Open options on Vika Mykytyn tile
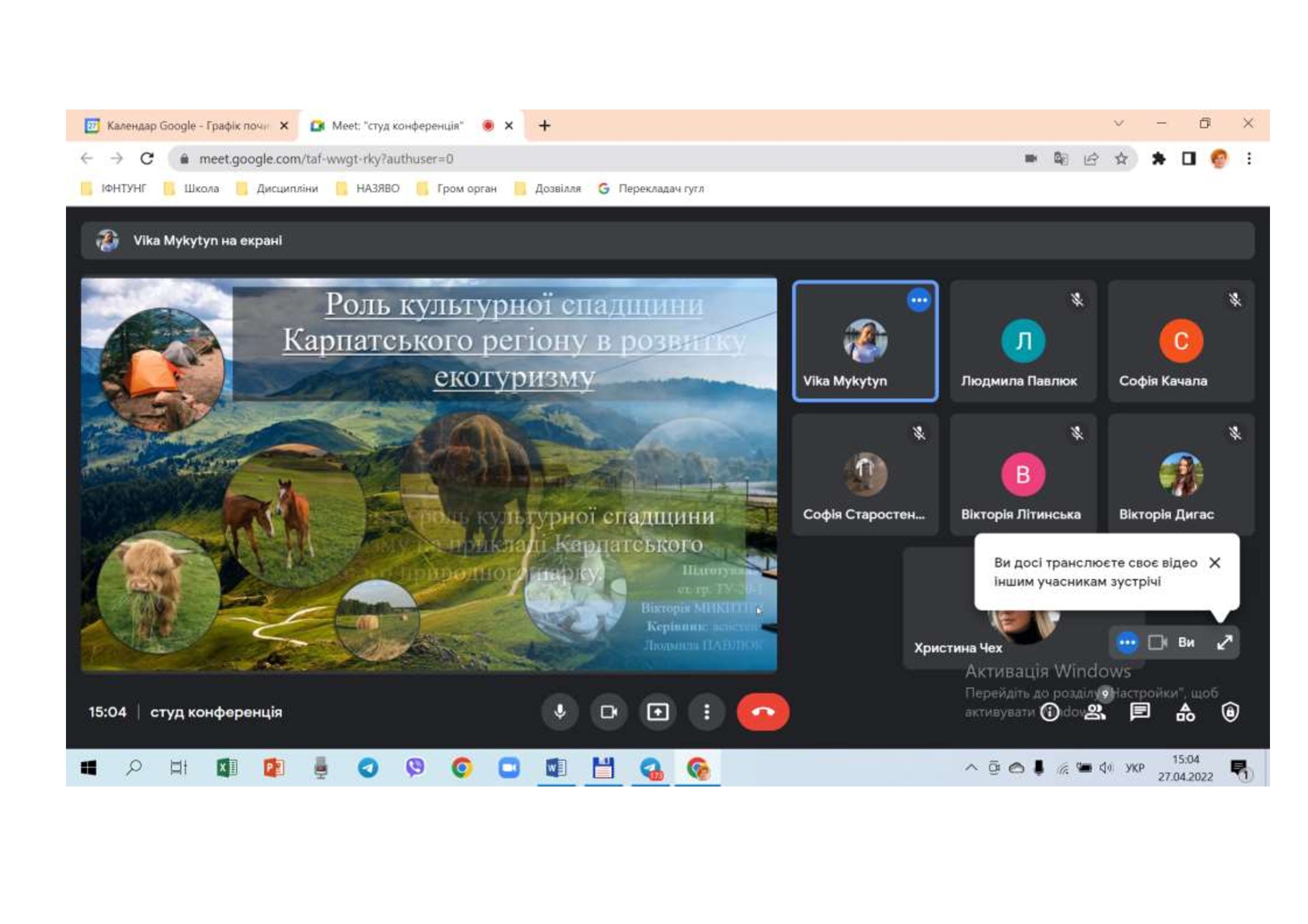 [918, 300]
